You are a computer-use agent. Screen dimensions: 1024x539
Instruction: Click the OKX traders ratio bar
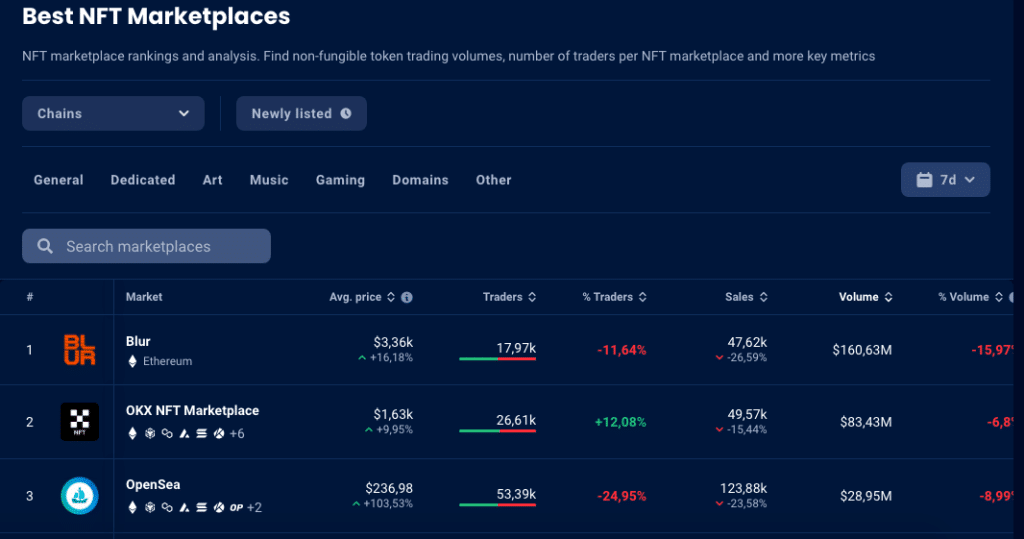point(498,431)
